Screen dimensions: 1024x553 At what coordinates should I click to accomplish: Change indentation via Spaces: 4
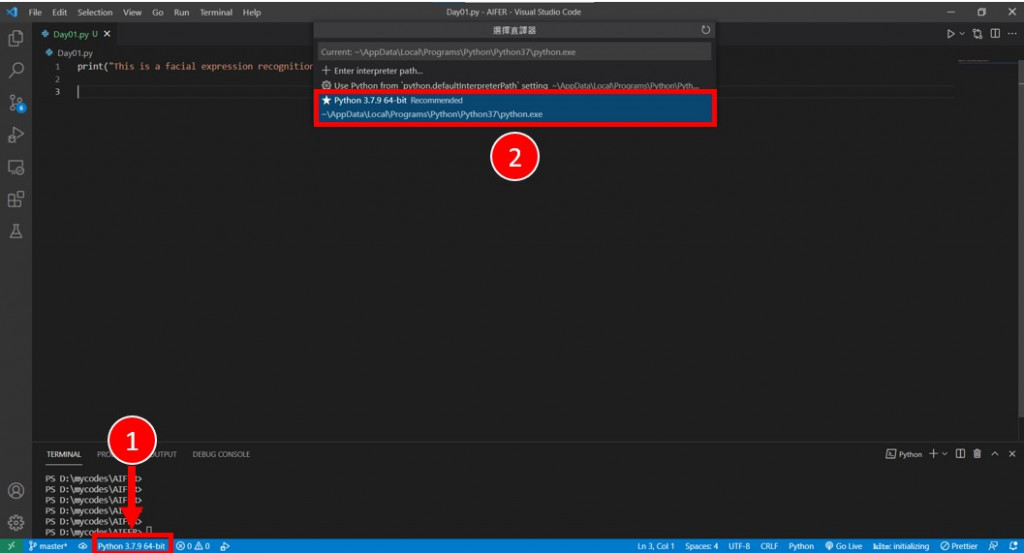click(701, 546)
